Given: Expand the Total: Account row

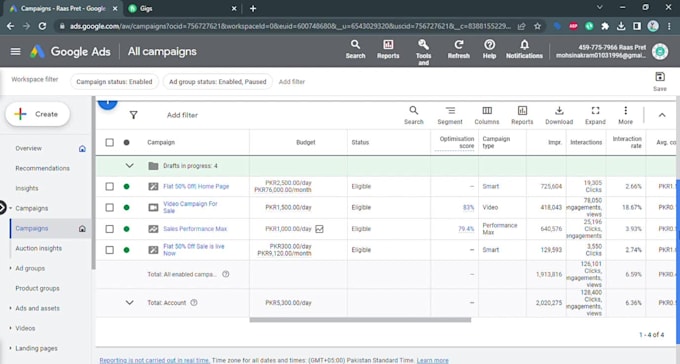Looking at the screenshot, I should [129, 303].
